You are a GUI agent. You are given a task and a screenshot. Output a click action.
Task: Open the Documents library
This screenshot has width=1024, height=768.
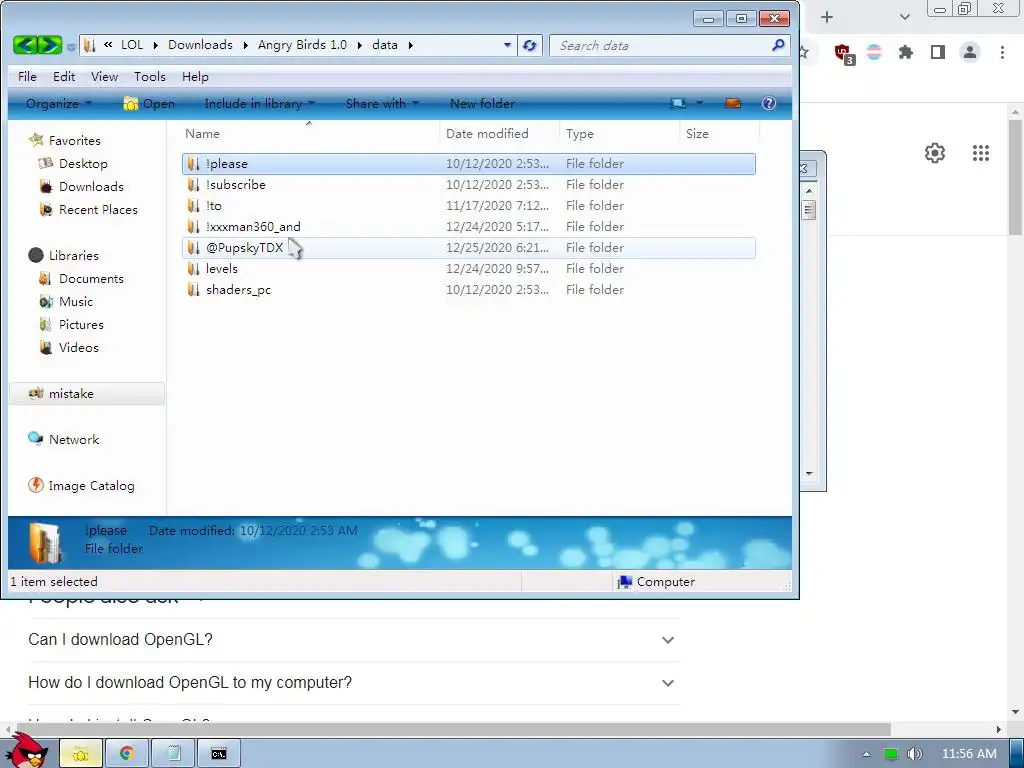point(91,278)
